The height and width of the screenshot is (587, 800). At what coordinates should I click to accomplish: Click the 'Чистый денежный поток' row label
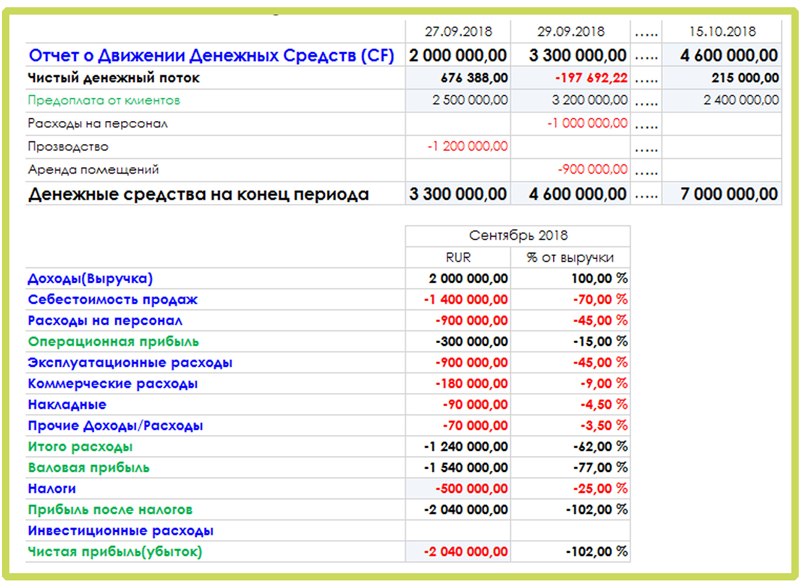113,78
